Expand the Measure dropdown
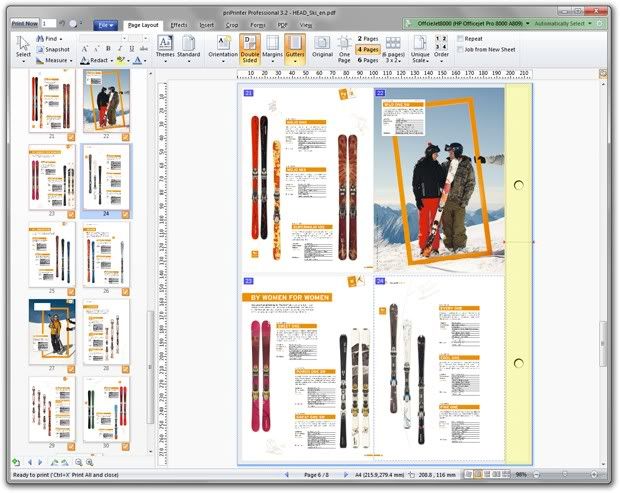The image size is (620, 493). [71, 60]
